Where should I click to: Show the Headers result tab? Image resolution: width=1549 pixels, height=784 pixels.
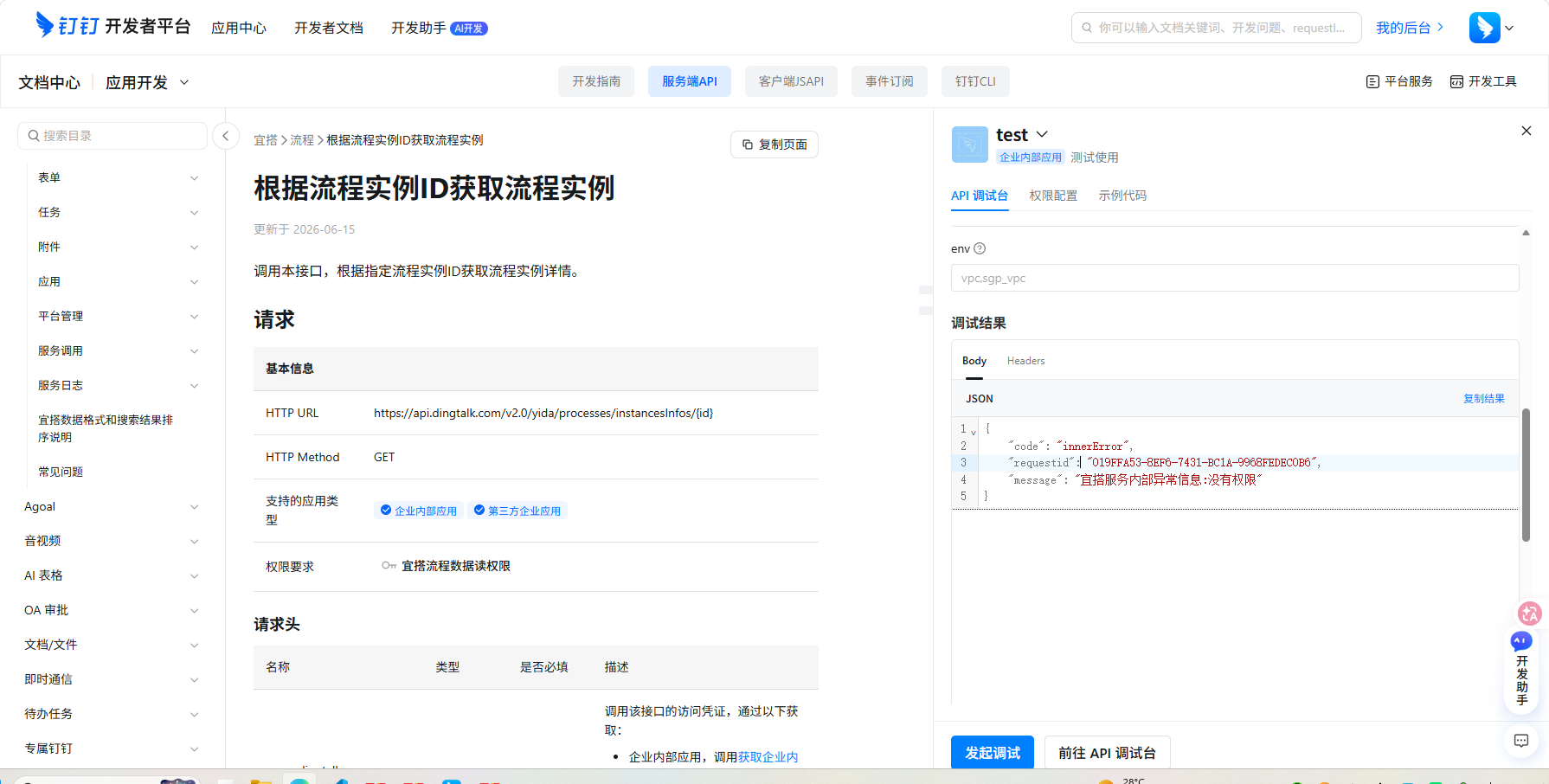(x=1025, y=361)
